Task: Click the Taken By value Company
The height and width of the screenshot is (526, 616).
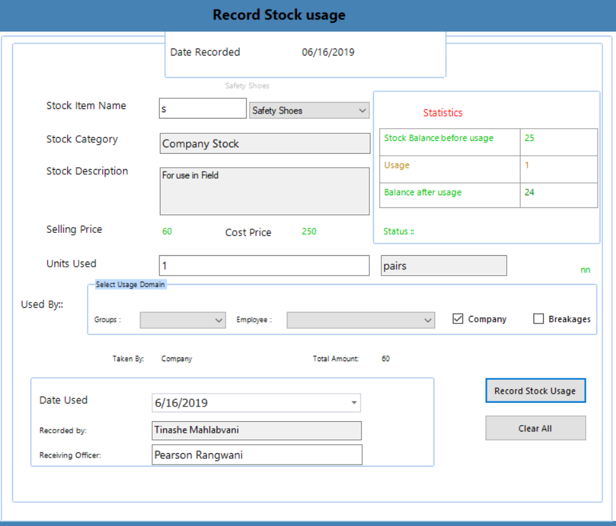Action: tap(176, 359)
